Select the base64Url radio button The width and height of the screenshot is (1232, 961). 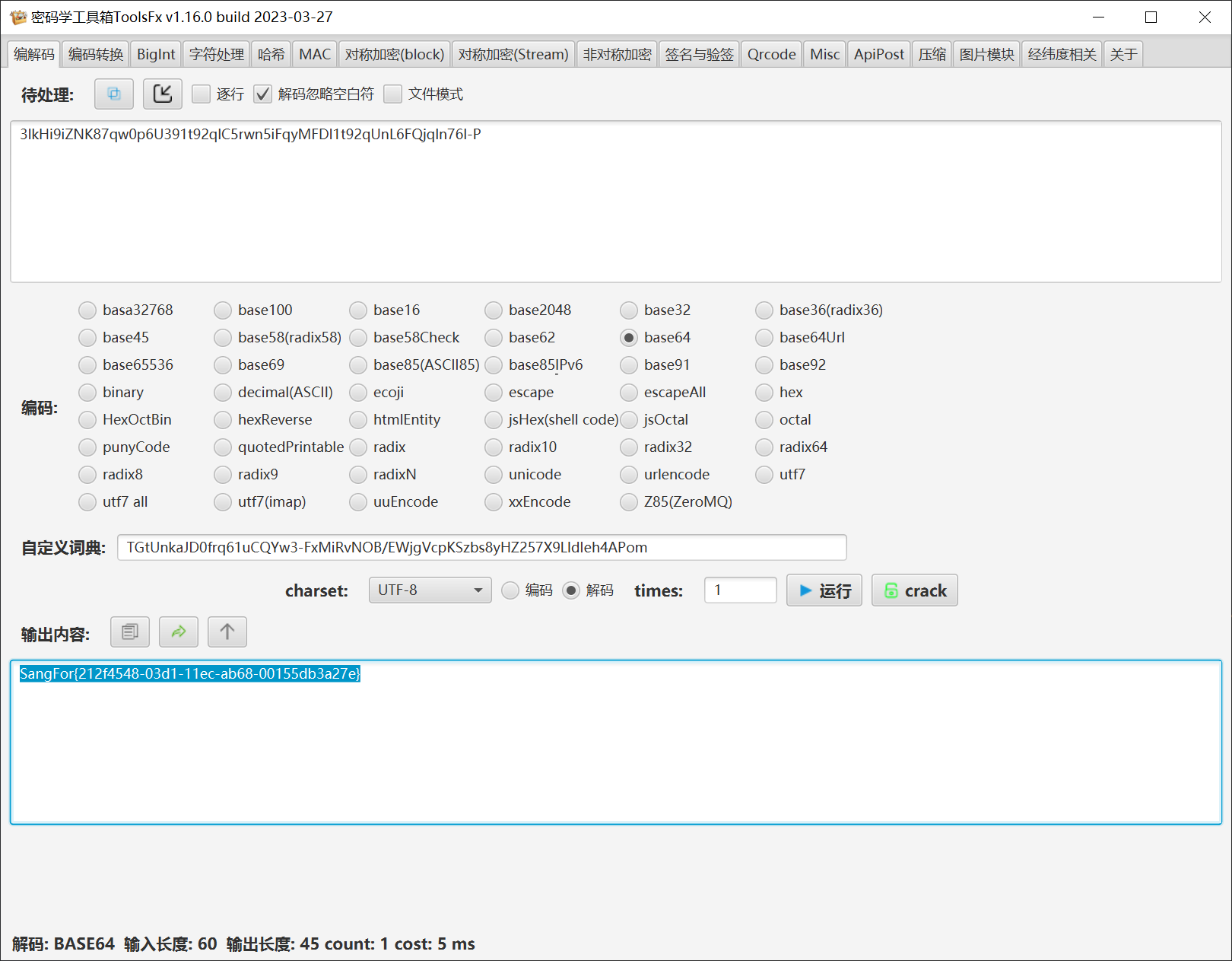pyautogui.click(x=764, y=337)
